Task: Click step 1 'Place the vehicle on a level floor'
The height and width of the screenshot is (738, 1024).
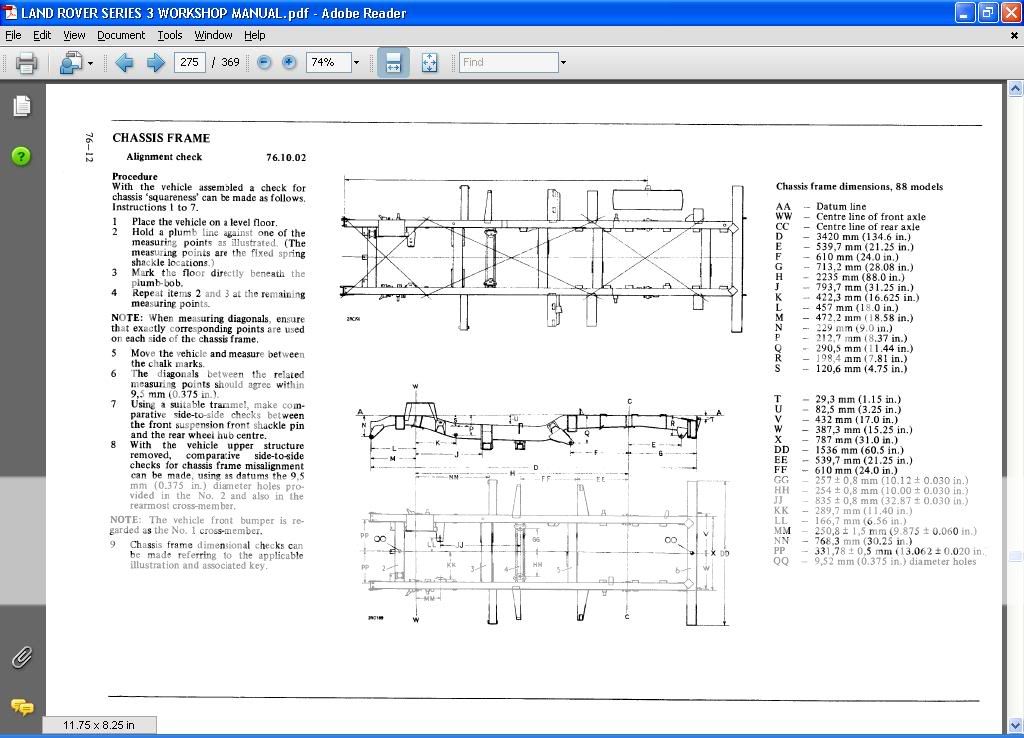Action: coord(204,222)
